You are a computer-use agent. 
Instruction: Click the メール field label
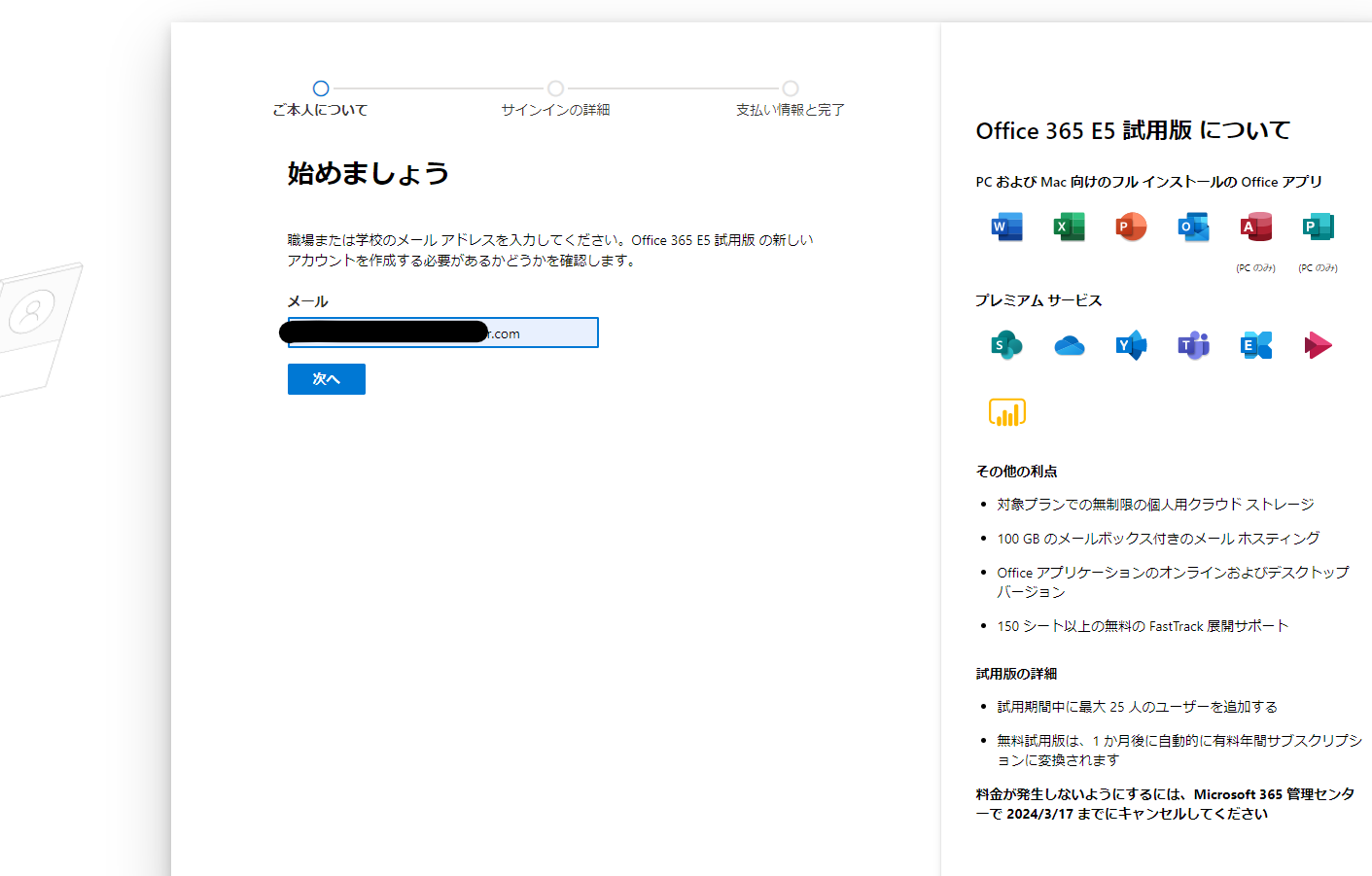point(307,301)
